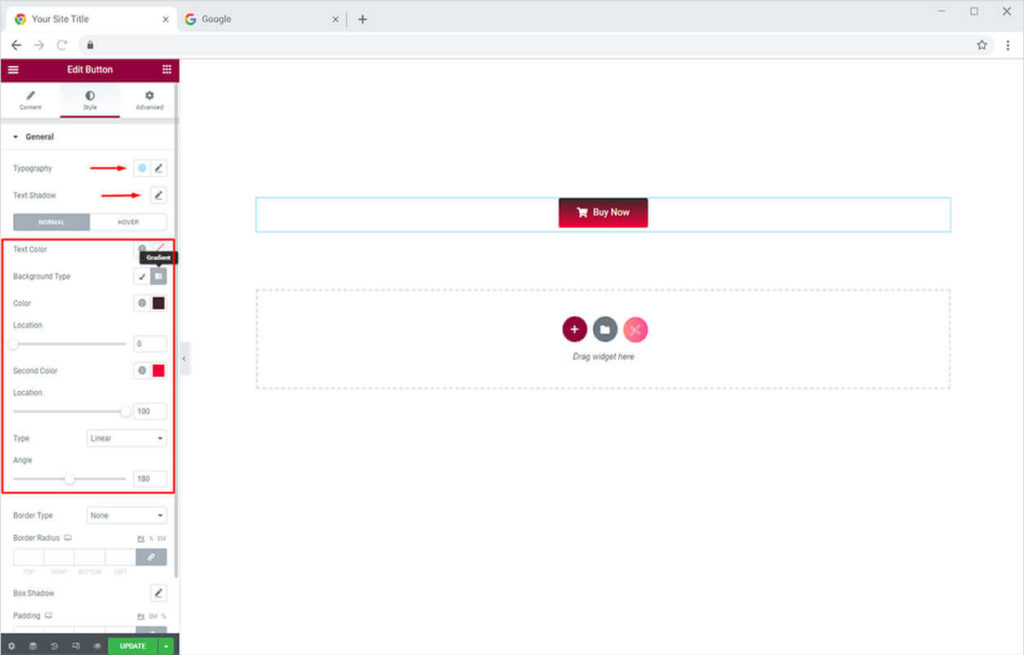Edit Typography with the pencil icon
1024x655 pixels.
(x=159, y=168)
